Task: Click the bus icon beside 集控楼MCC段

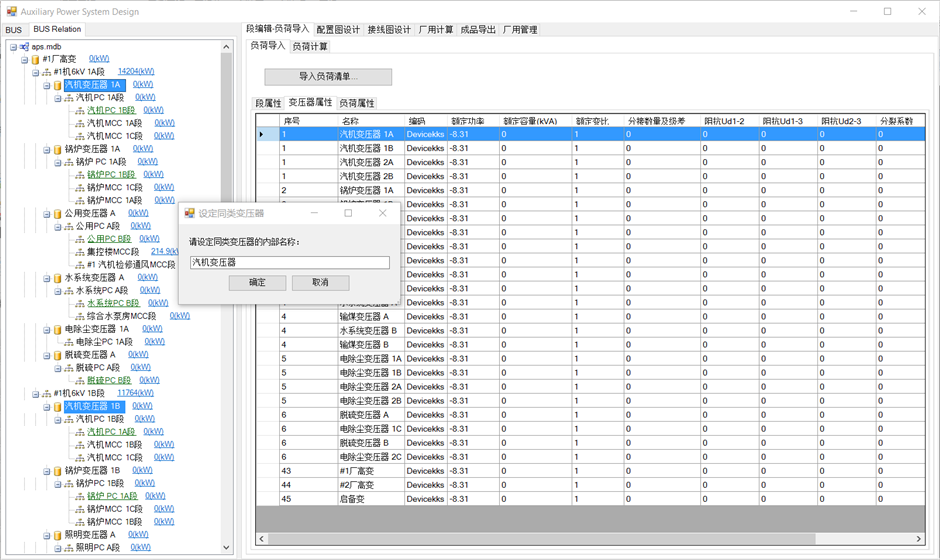Action: click(80, 252)
